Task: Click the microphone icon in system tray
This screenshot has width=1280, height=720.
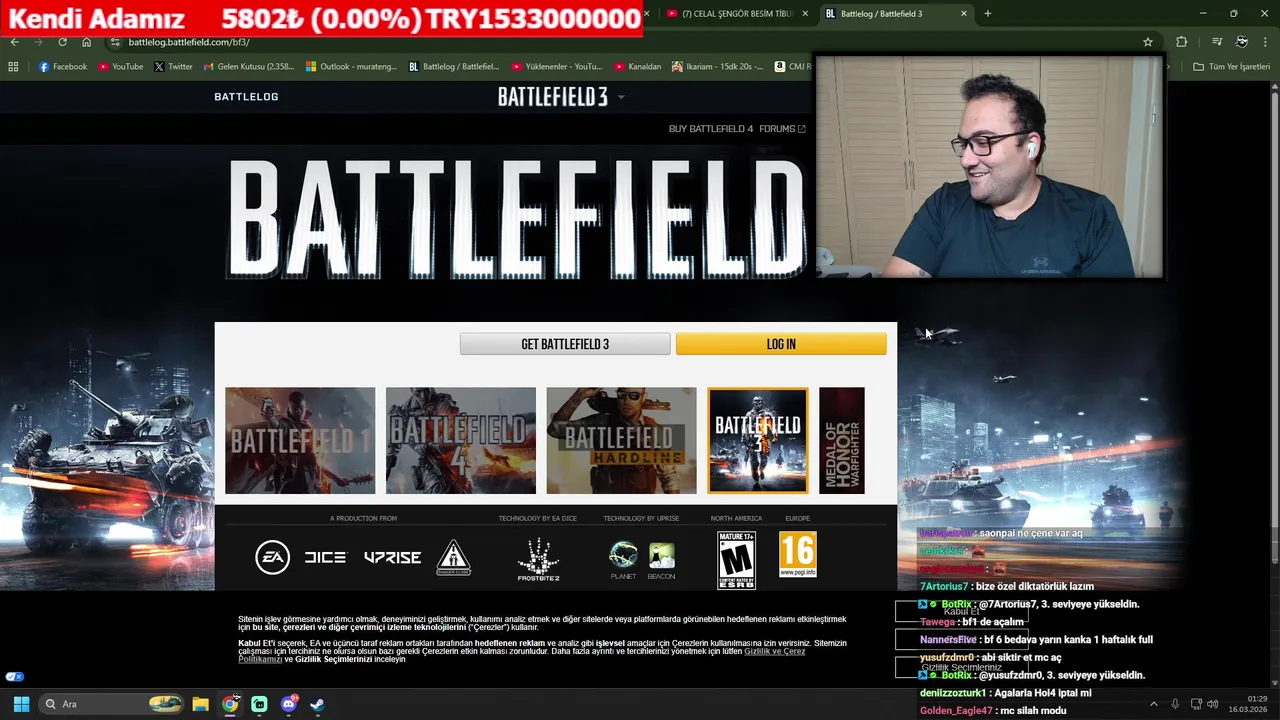Action: coord(1175,704)
